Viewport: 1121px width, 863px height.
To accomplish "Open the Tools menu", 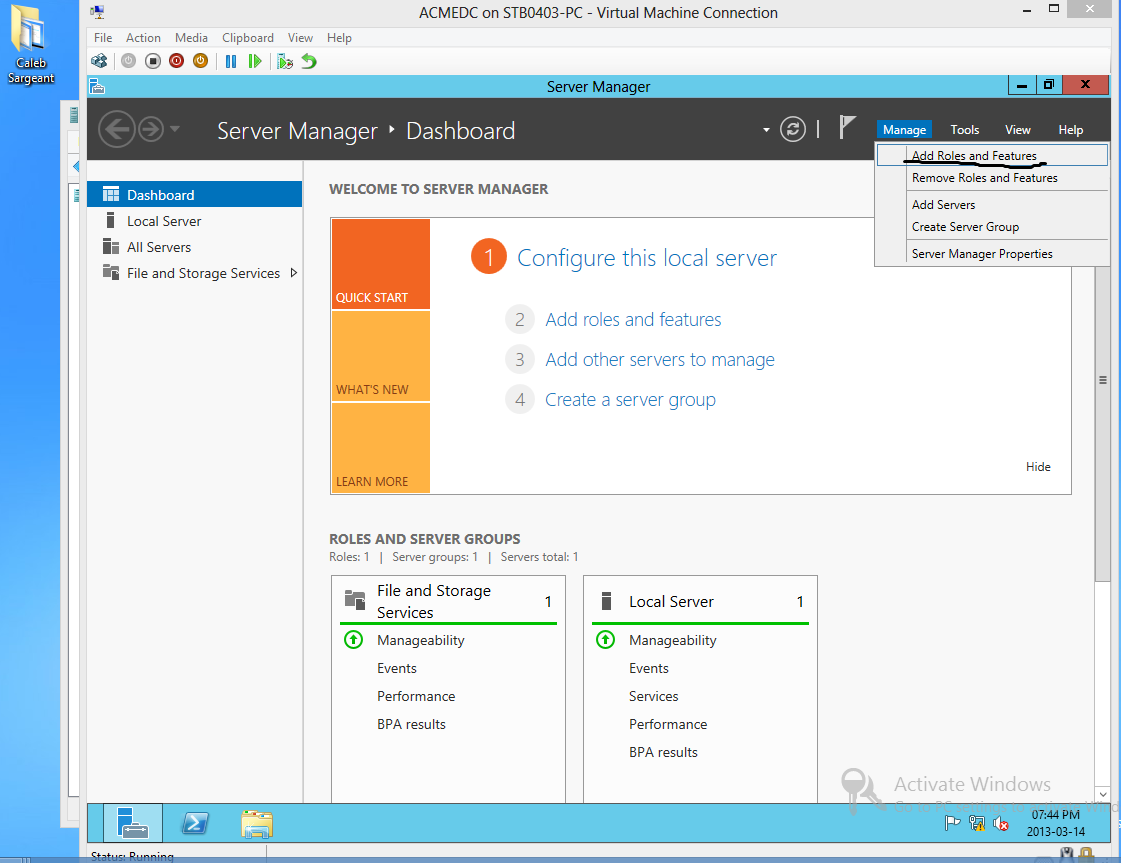I will point(964,129).
